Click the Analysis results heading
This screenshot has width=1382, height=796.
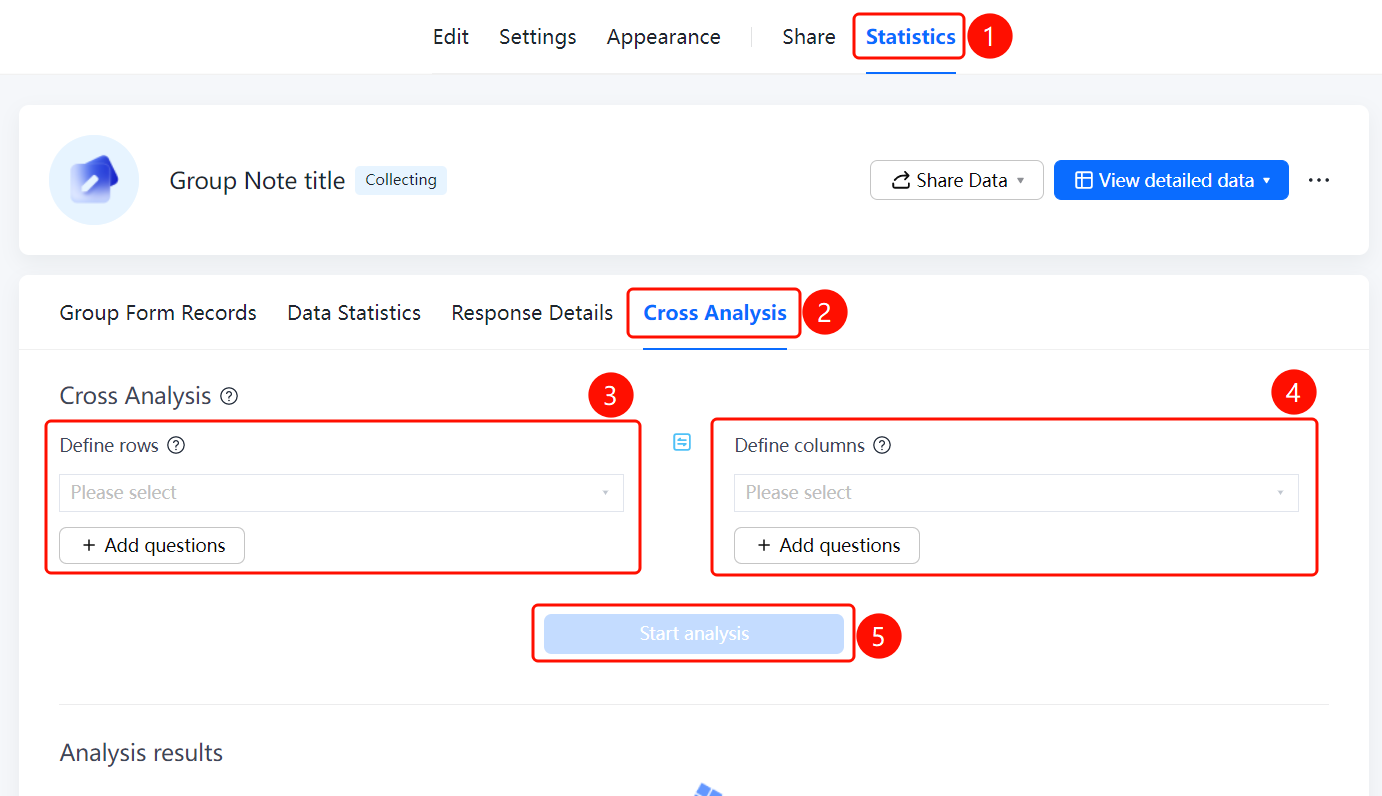pos(141,753)
